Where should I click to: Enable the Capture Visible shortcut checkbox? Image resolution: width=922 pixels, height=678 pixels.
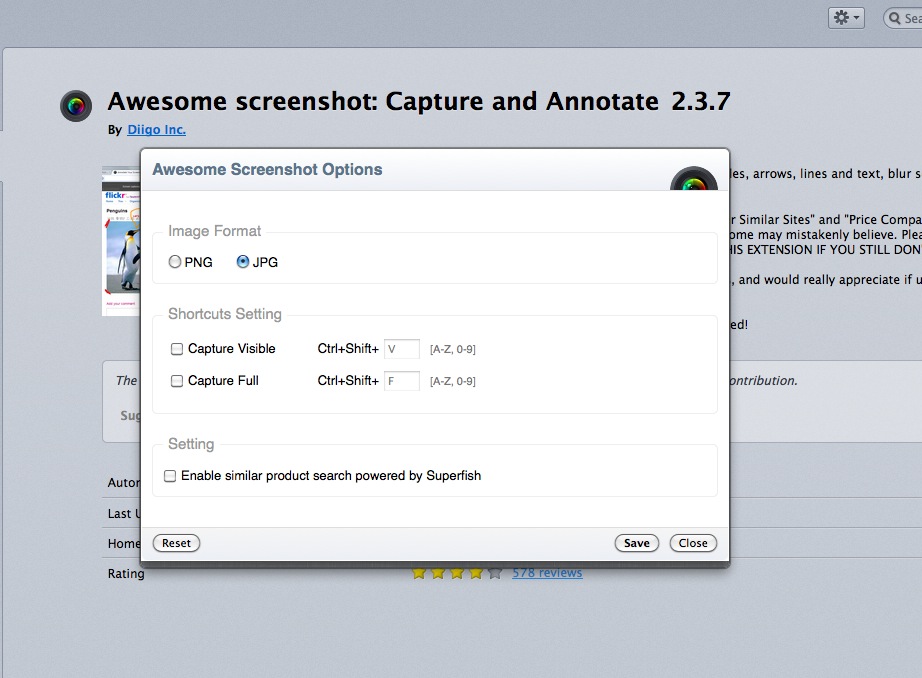pos(176,349)
